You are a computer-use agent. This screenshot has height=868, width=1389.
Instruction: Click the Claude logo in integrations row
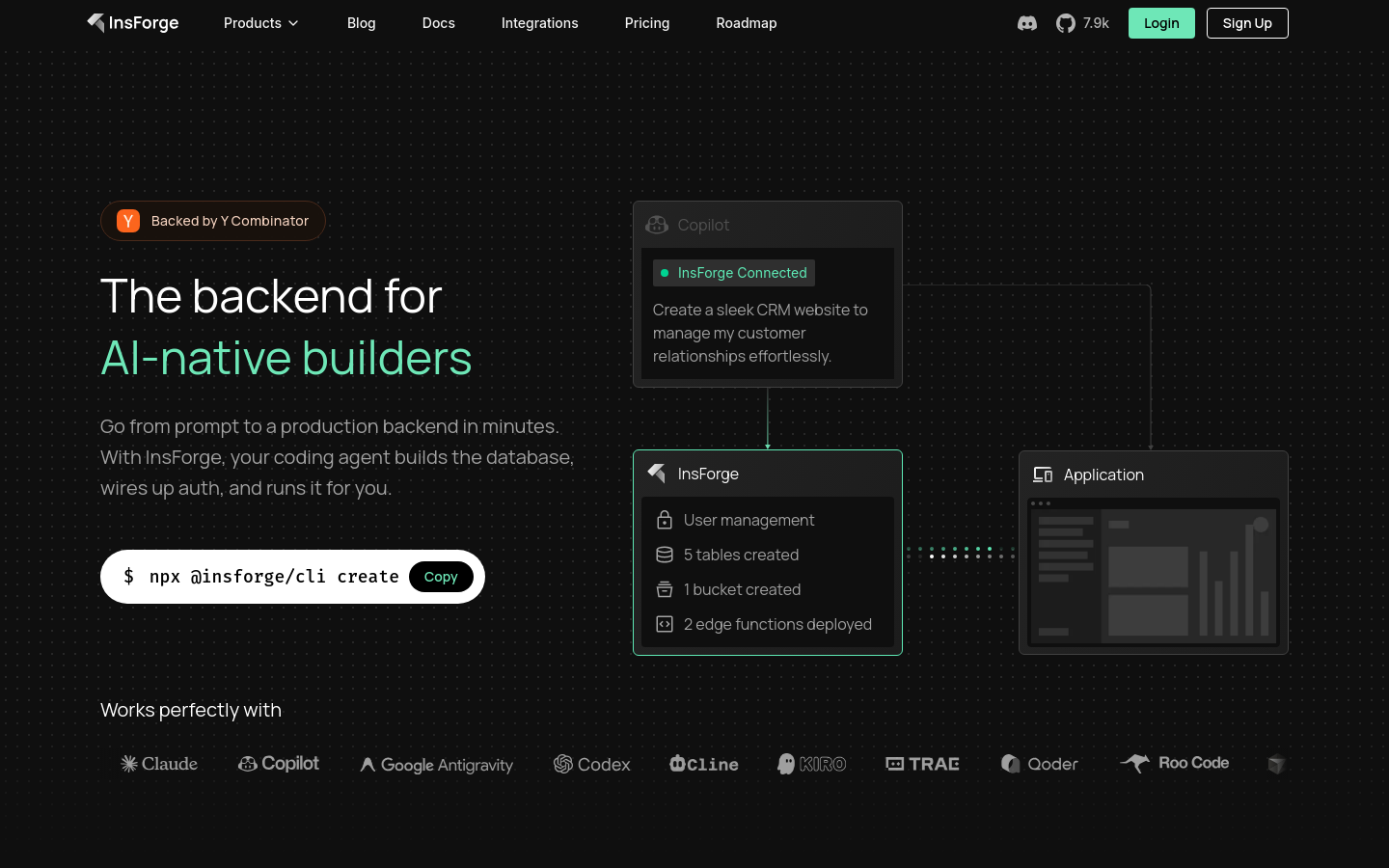(159, 764)
